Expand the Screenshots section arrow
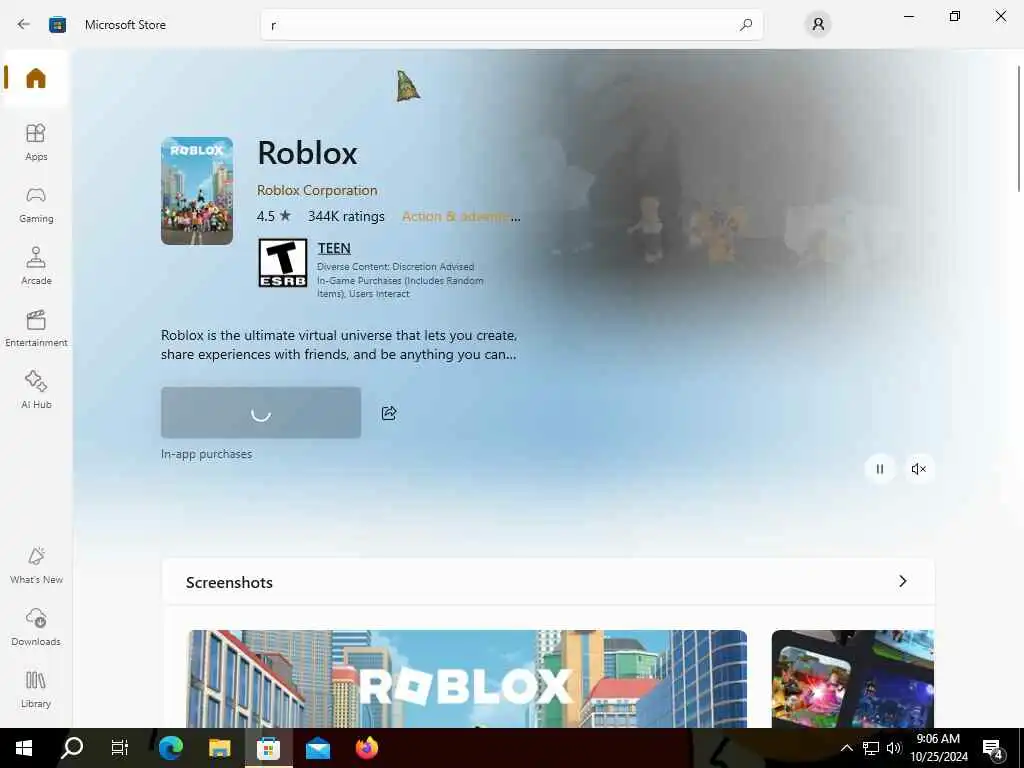 [x=903, y=581]
